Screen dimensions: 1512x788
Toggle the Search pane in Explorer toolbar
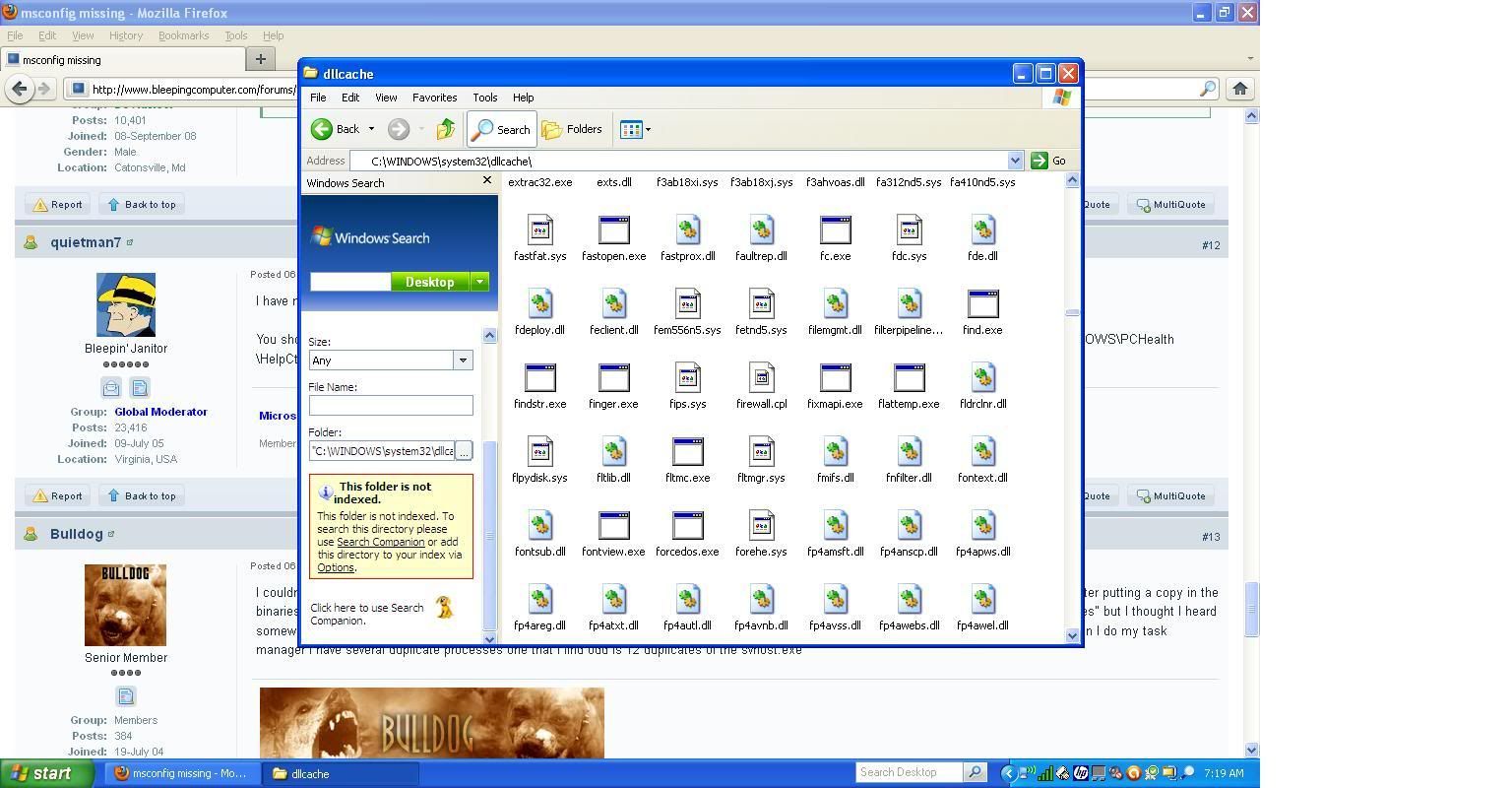click(501, 129)
